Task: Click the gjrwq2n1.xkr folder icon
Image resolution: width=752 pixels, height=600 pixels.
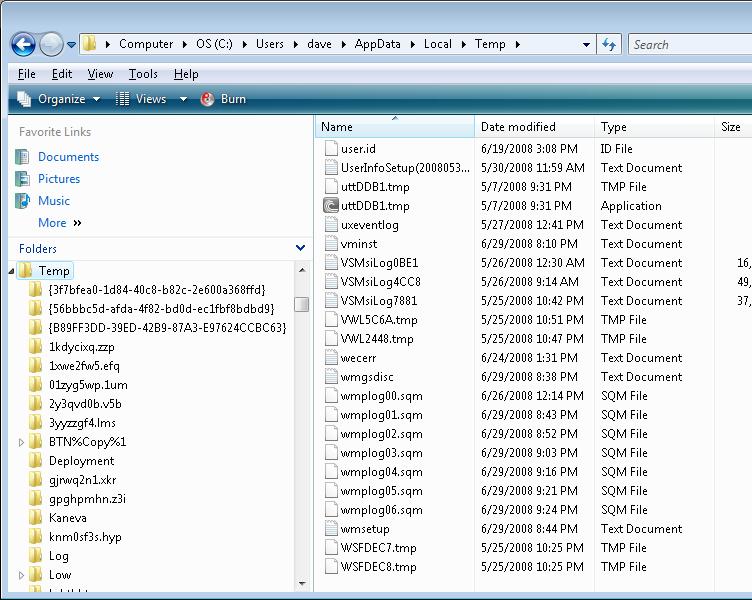Action: 35,480
